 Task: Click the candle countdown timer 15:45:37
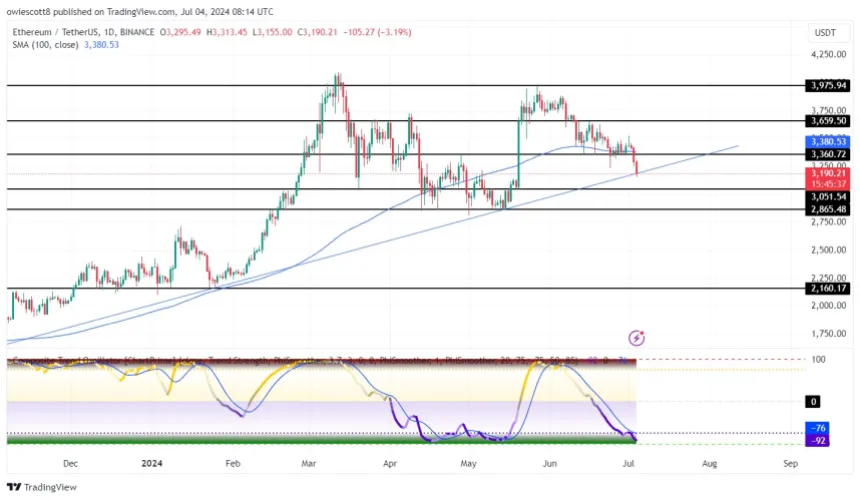(829, 184)
